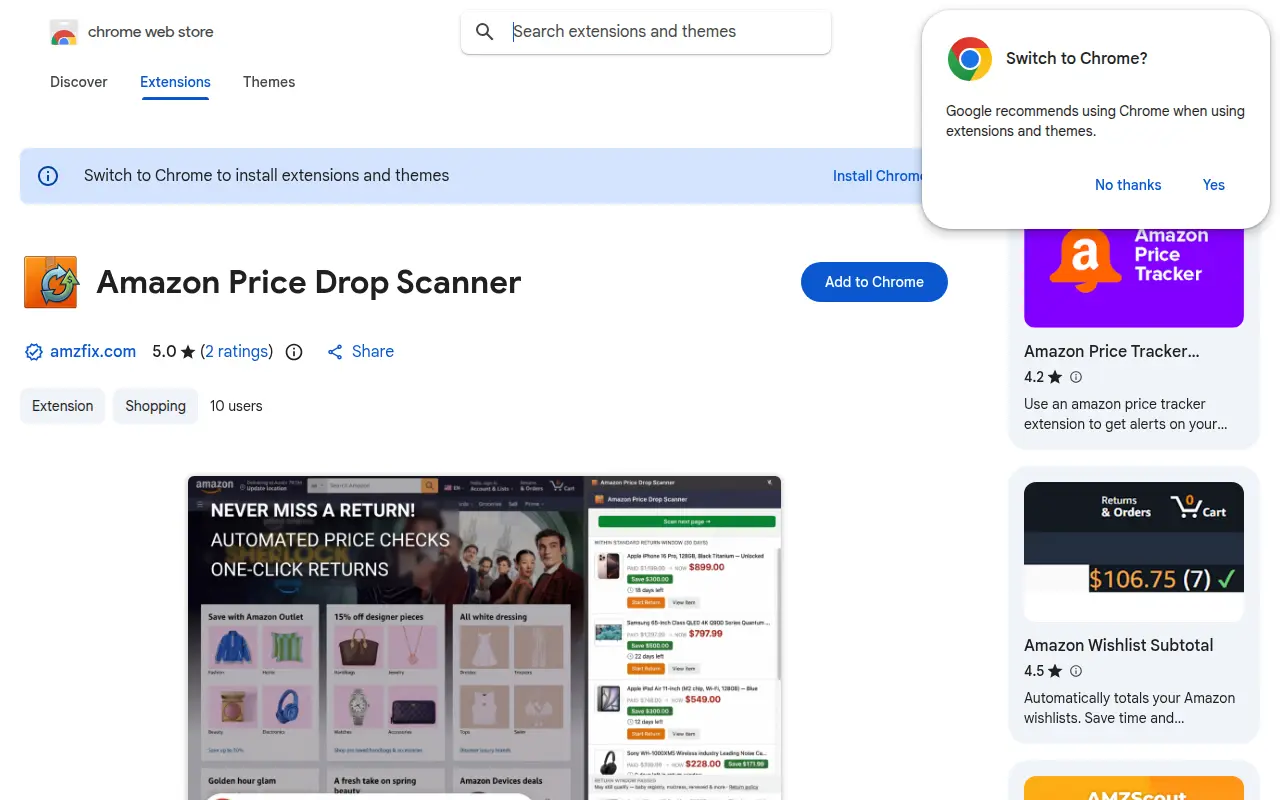1280x800 pixels.
Task: Open the 2 ratings link
Action: [x=237, y=352]
